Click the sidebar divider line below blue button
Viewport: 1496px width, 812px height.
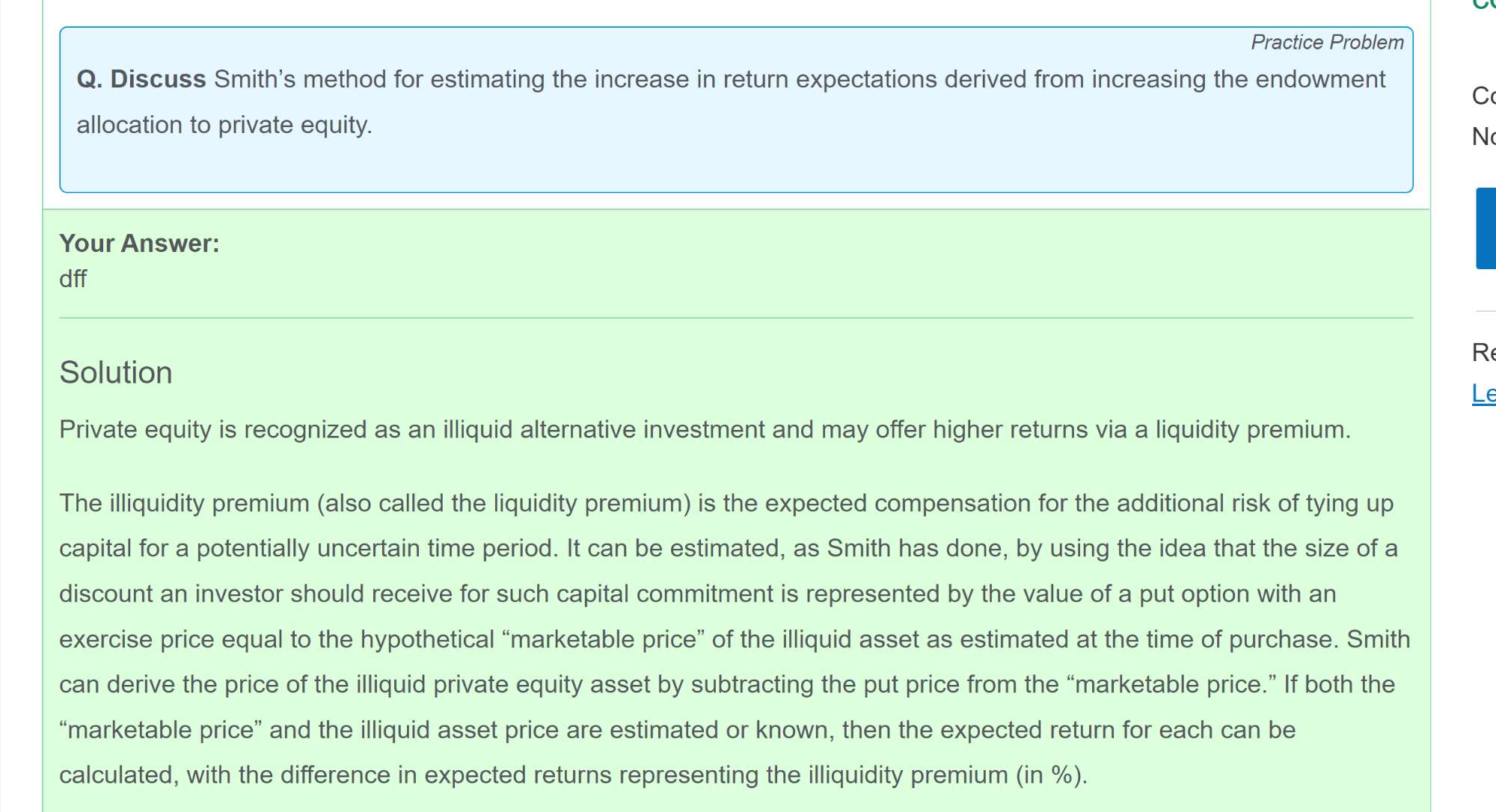pyautogui.click(x=1486, y=310)
